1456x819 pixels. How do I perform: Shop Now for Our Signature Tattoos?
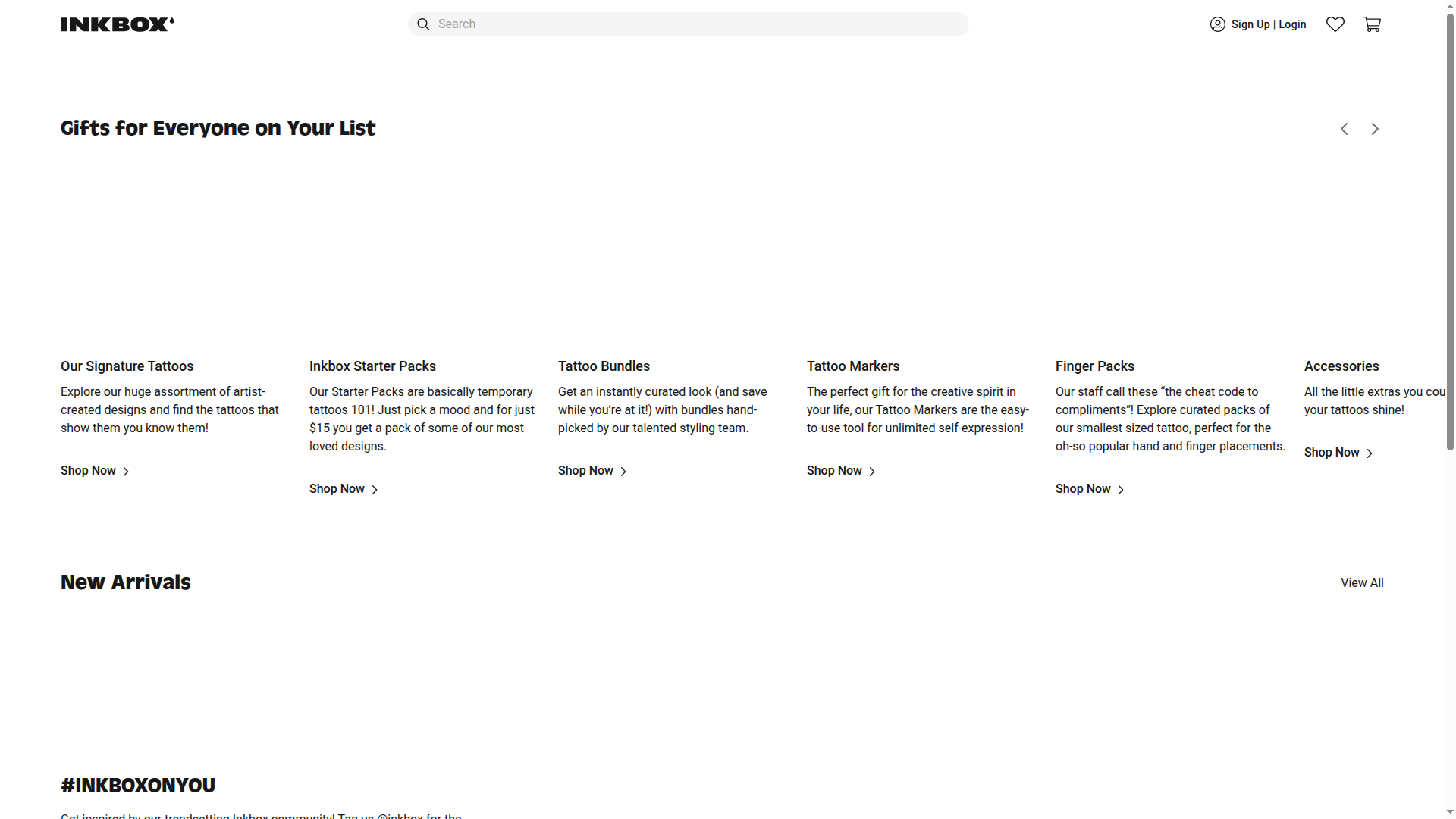[x=88, y=470]
